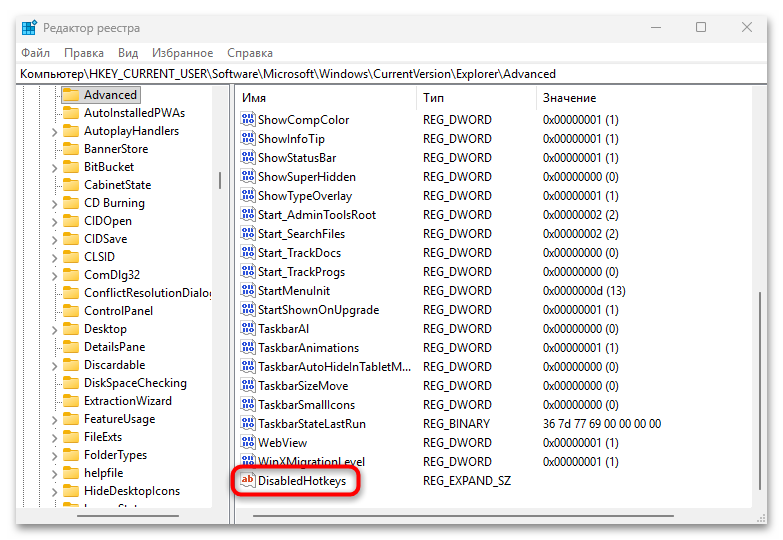Open the Избранное menu

click(x=182, y=53)
